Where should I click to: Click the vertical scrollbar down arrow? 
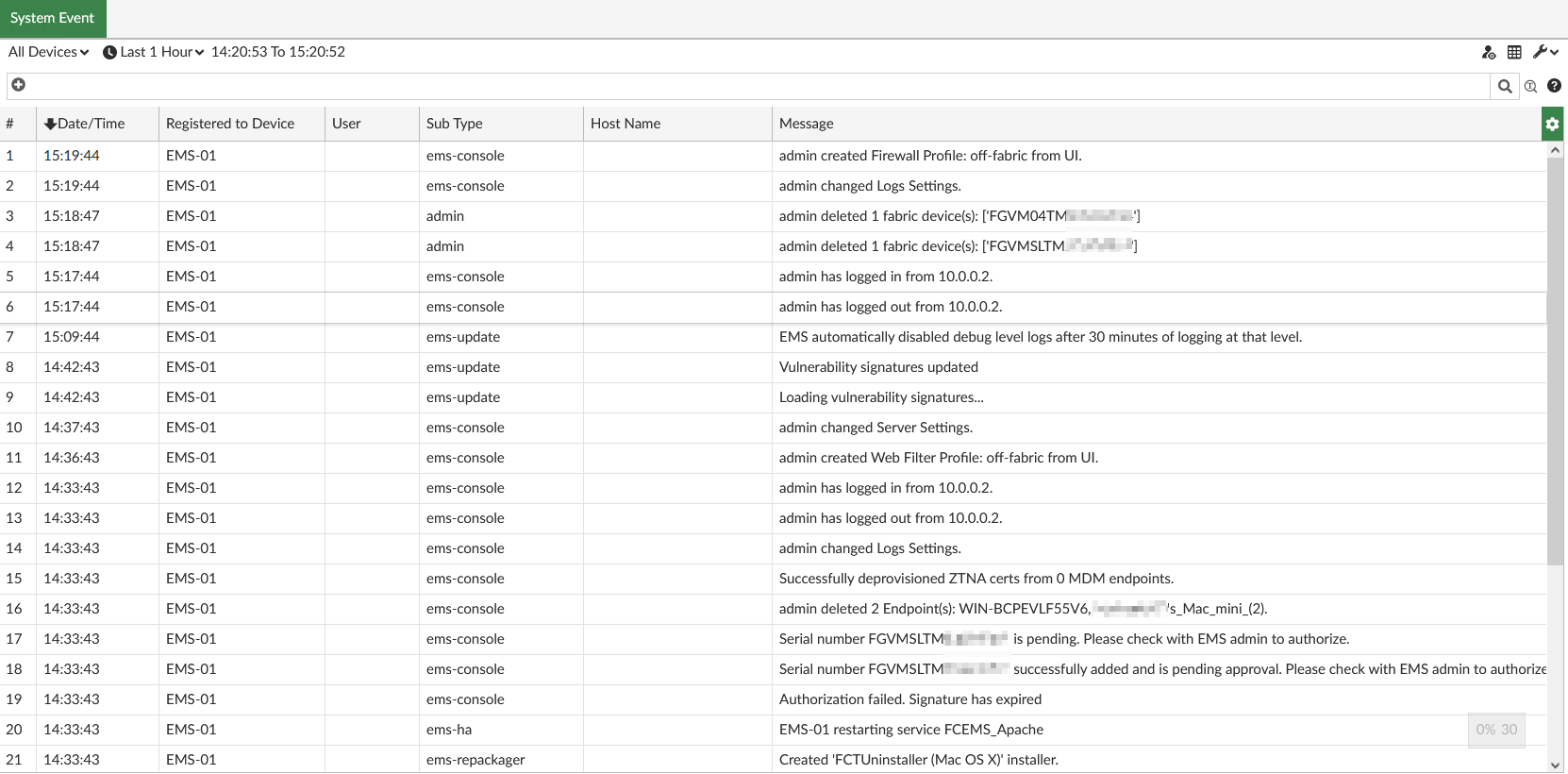[1555, 765]
